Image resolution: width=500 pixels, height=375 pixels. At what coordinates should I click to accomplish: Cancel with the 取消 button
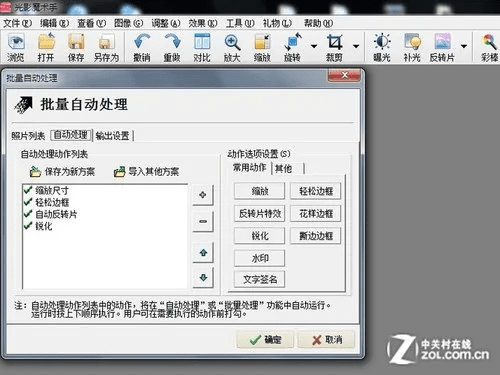tap(326, 340)
